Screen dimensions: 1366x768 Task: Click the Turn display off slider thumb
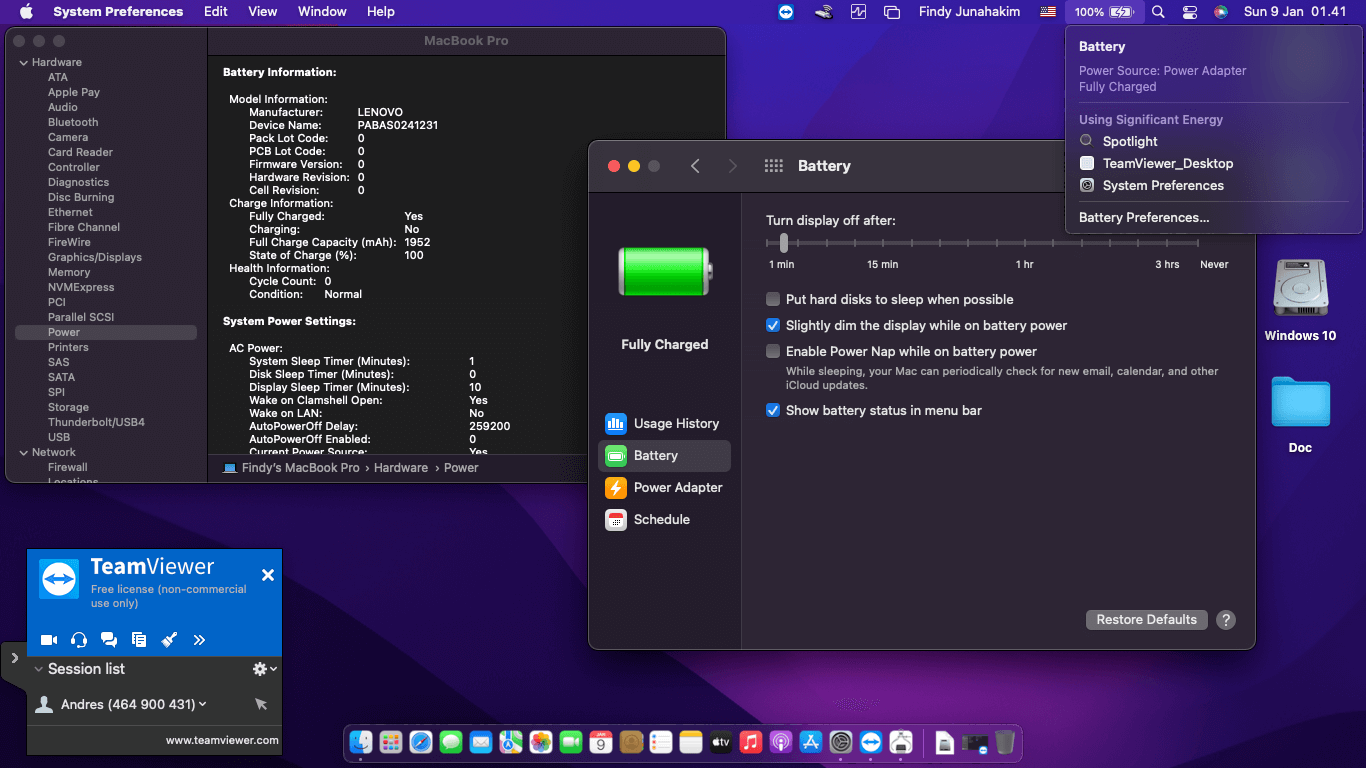click(x=784, y=242)
